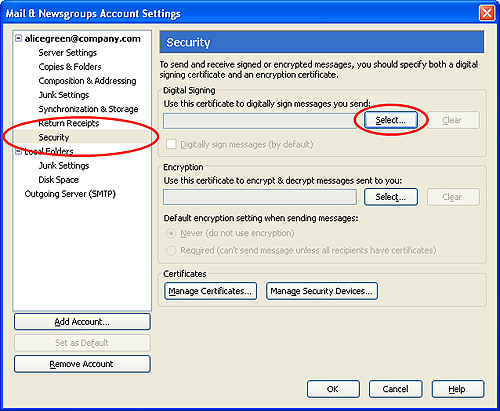The height and width of the screenshot is (411, 500).
Task: Select Outgoing Server (SMTP) entry
Action: tap(70, 194)
